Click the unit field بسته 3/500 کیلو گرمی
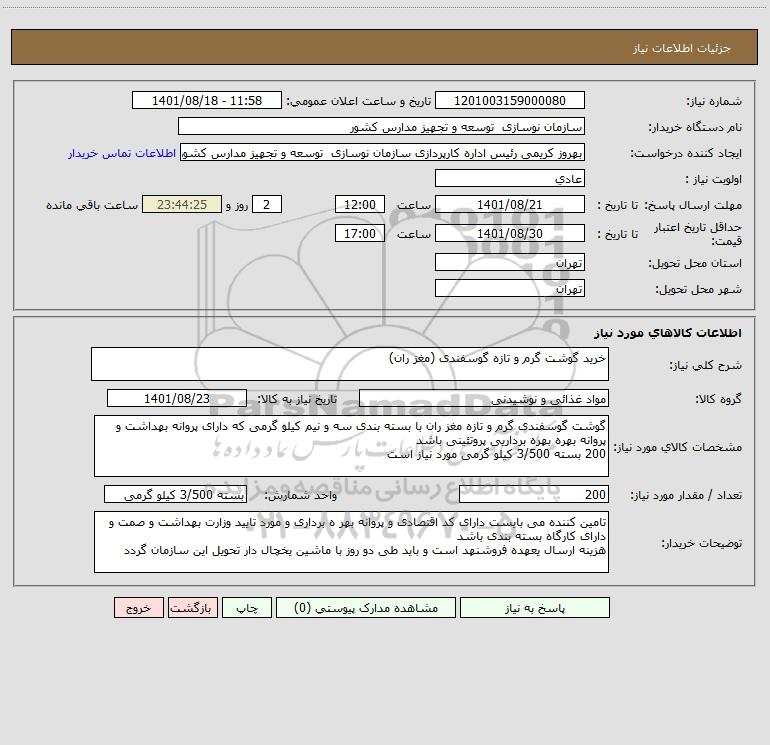The width and height of the screenshot is (770, 745). (175, 495)
